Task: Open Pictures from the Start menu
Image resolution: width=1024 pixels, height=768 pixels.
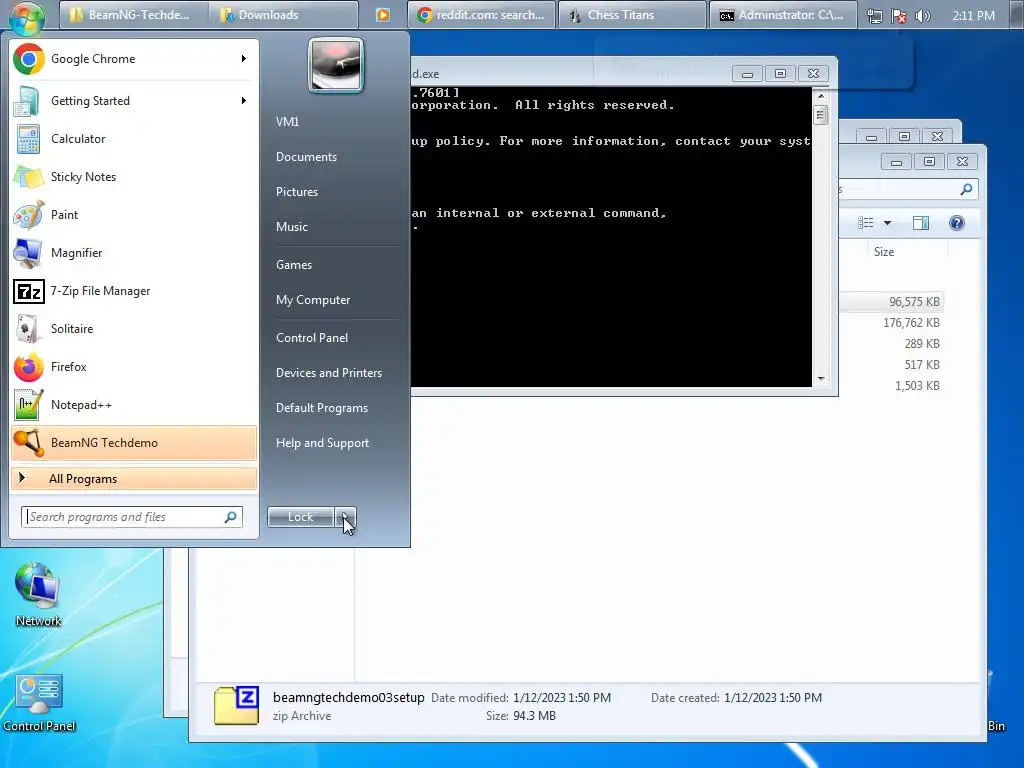Action: tap(297, 192)
